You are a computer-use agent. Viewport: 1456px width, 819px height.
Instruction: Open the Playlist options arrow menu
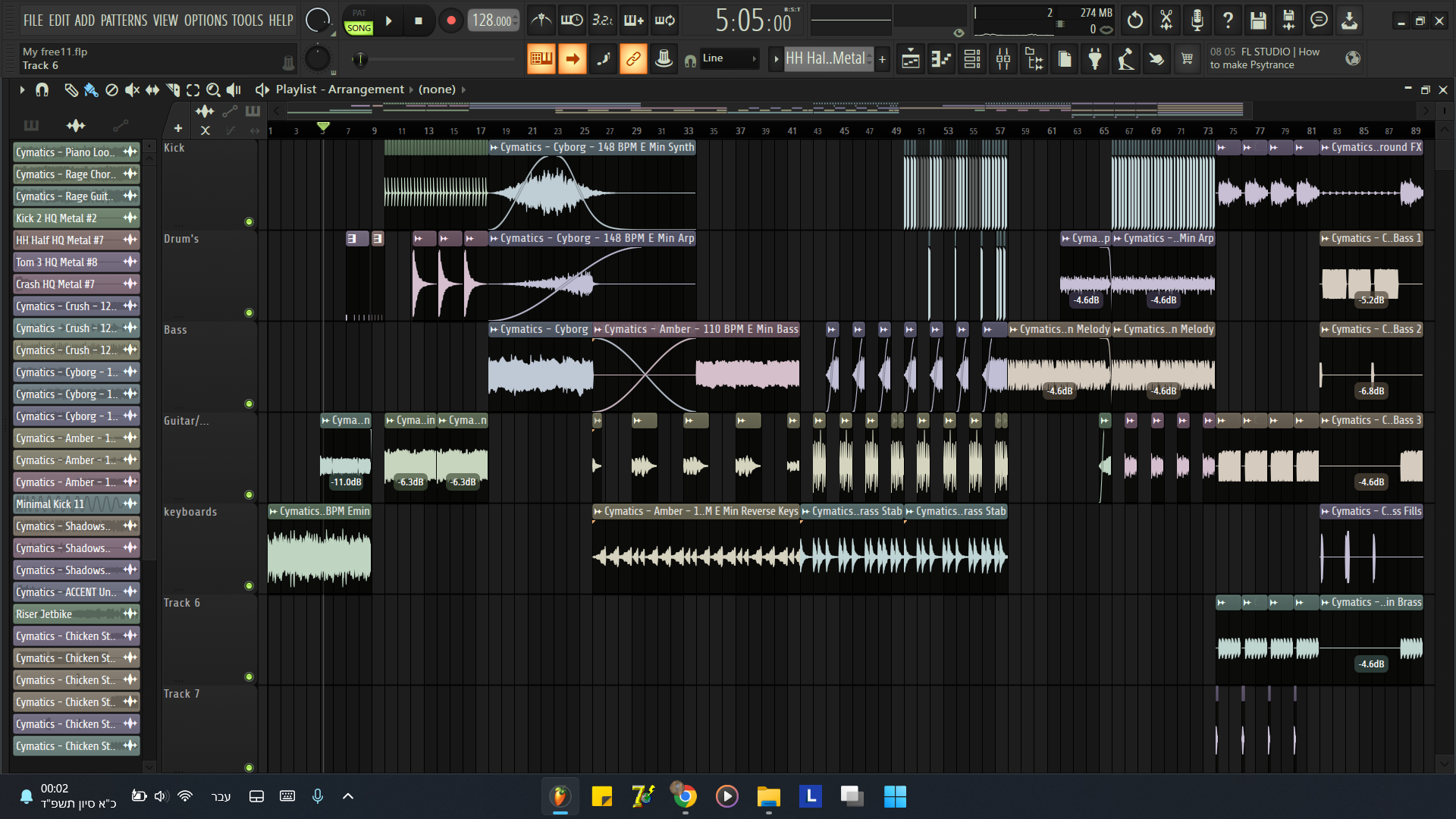pos(22,90)
